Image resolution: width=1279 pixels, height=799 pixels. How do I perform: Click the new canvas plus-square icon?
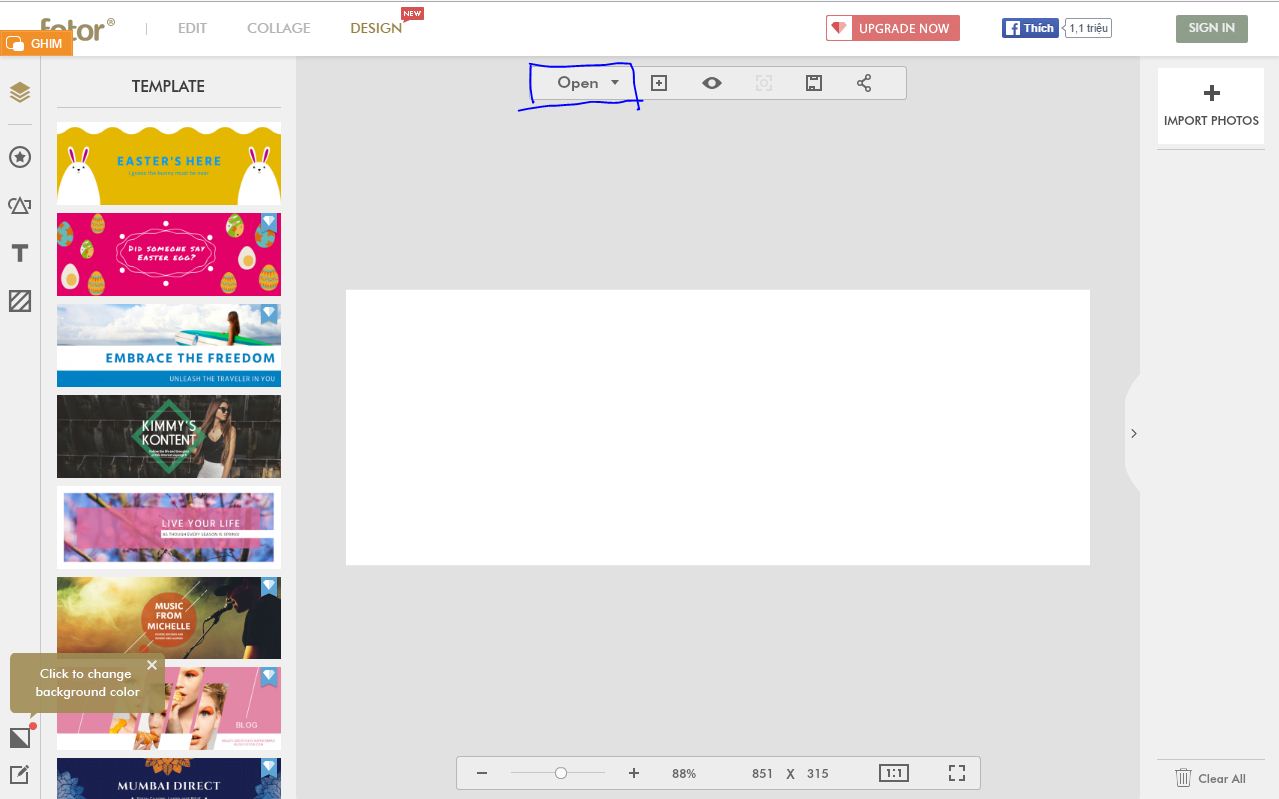[x=659, y=83]
